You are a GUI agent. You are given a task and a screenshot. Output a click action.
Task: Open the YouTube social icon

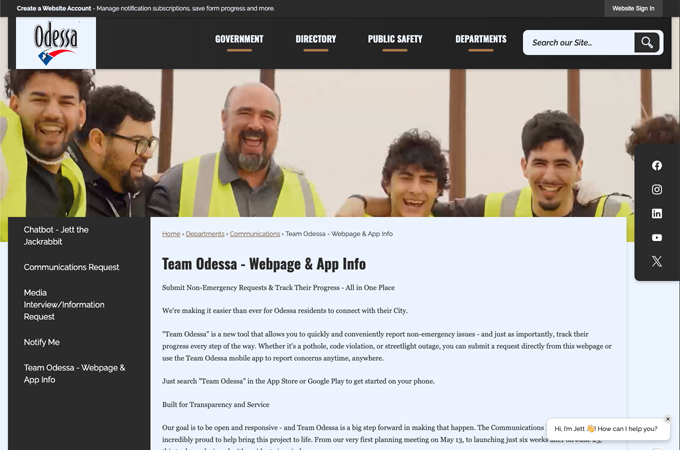pos(657,238)
